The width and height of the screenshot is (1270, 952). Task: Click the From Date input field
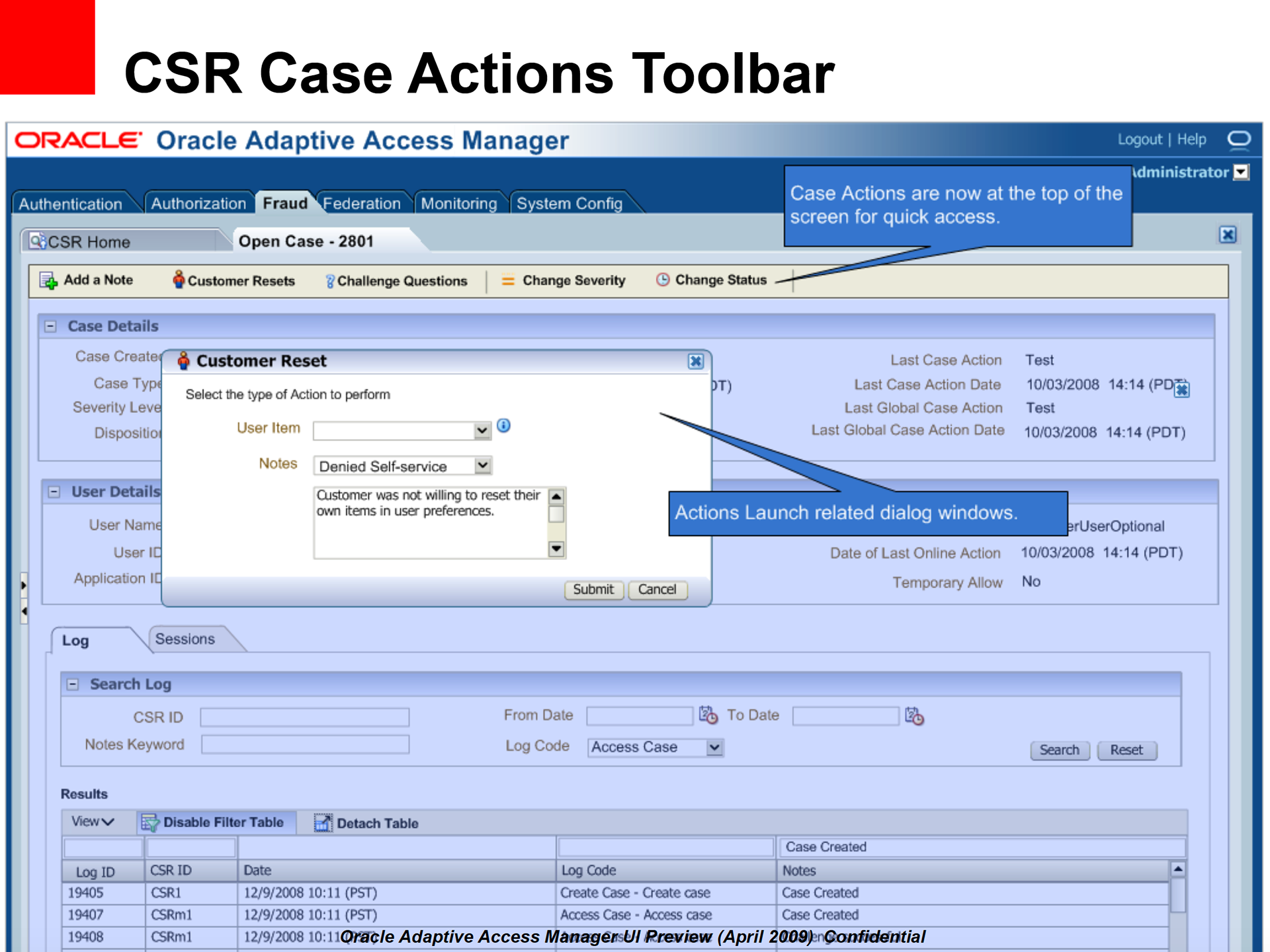(640, 715)
